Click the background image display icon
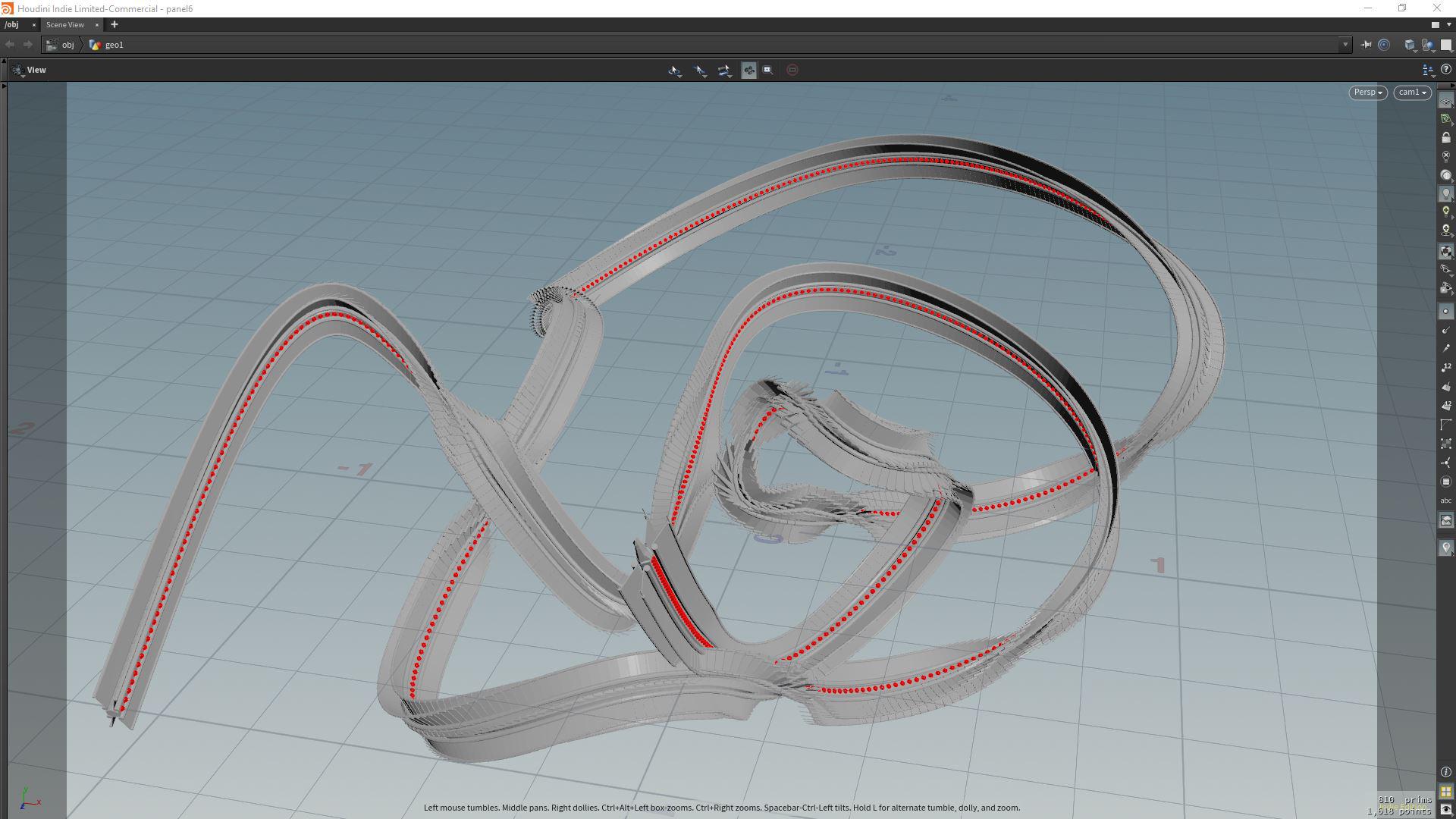 [1447, 520]
